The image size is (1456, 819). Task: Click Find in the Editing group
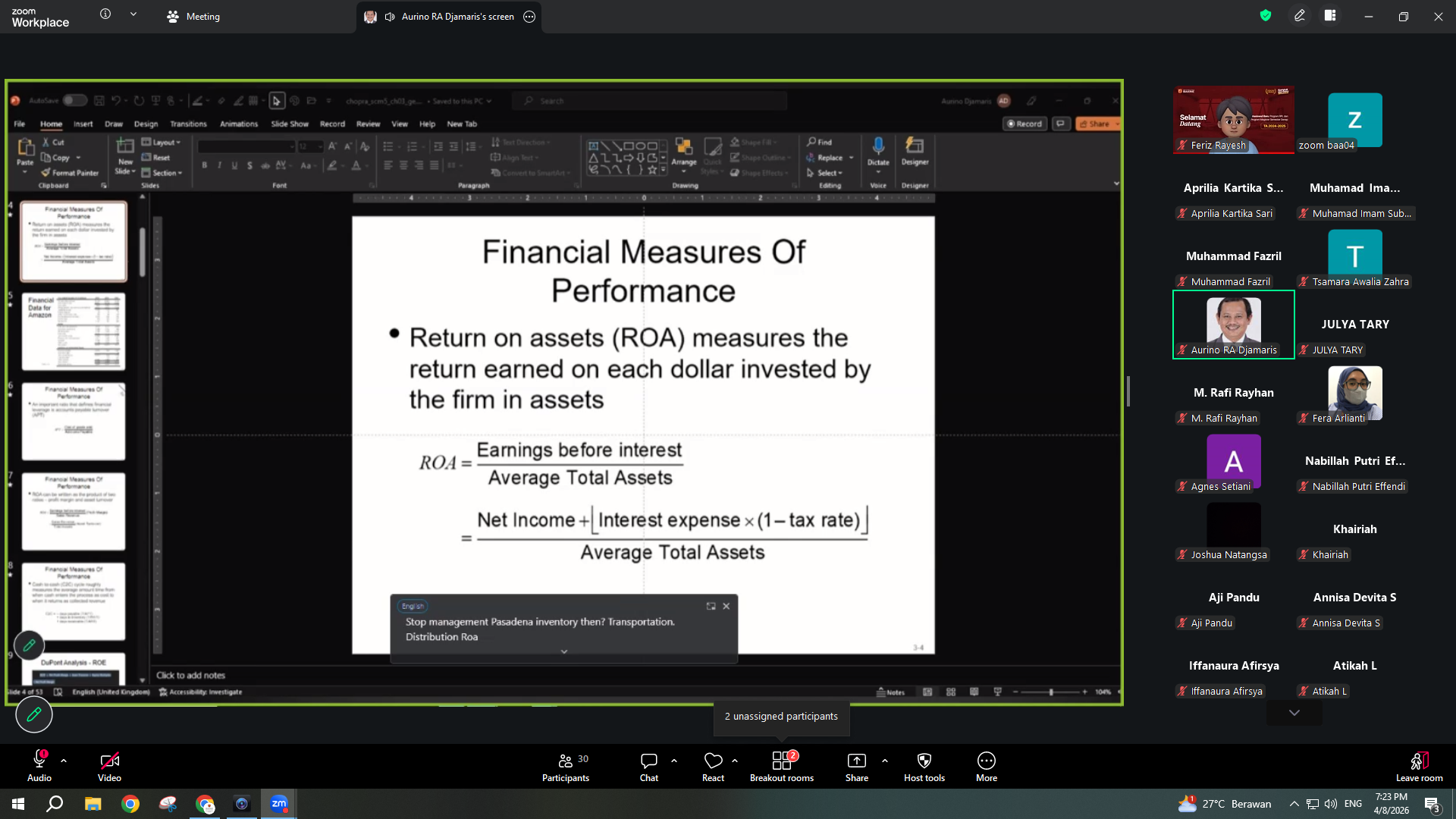[x=820, y=142]
